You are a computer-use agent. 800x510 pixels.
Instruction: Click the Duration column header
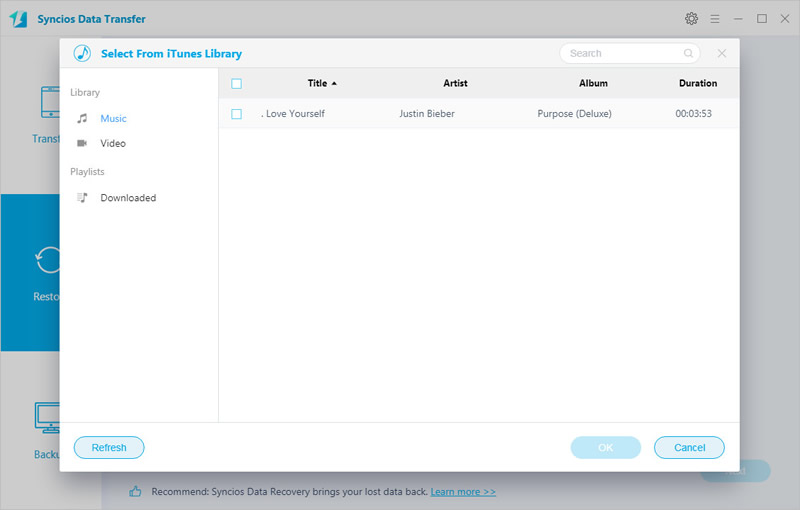[x=697, y=83]
